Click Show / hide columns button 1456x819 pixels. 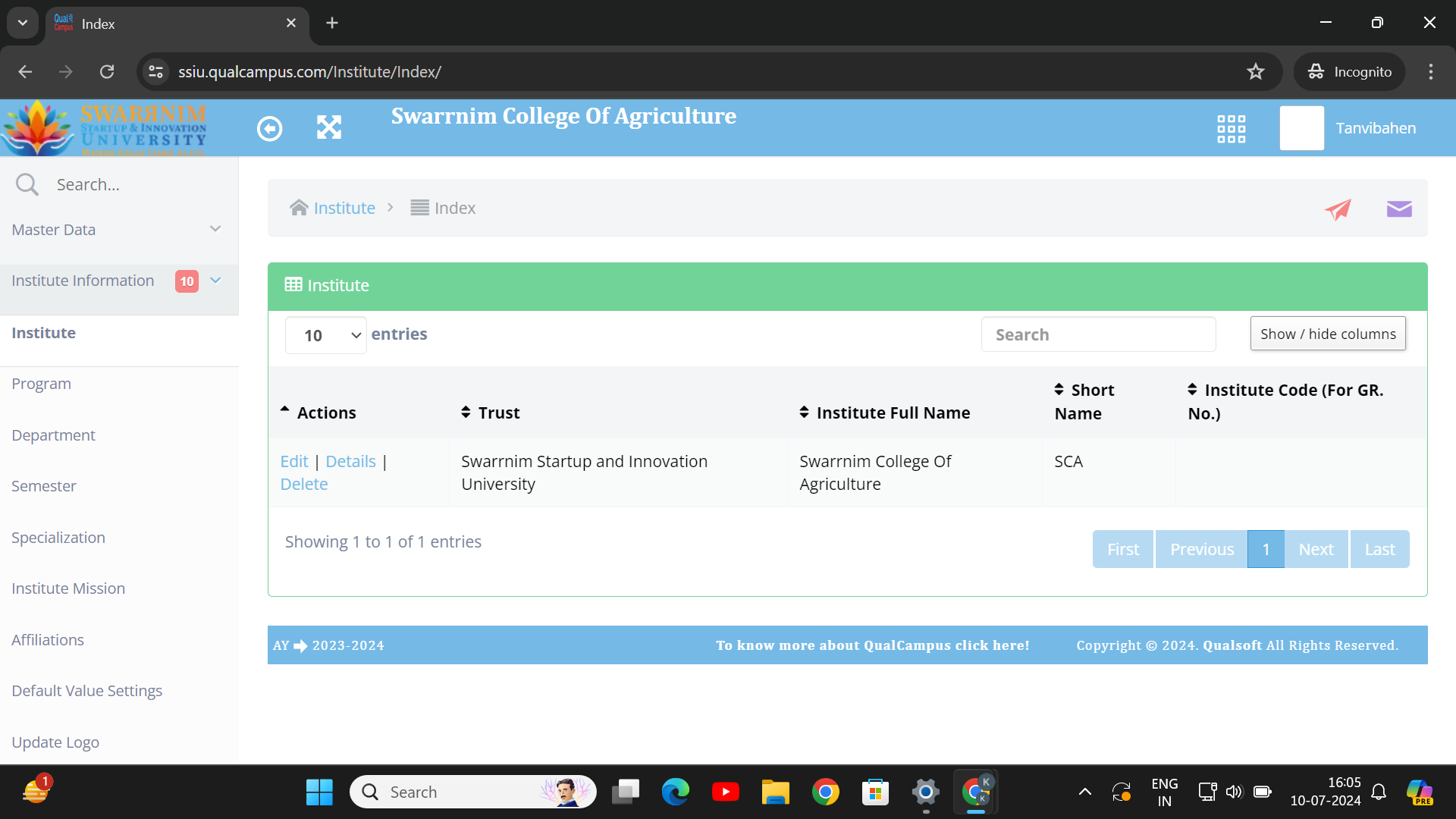click(x=1328, y=334)
